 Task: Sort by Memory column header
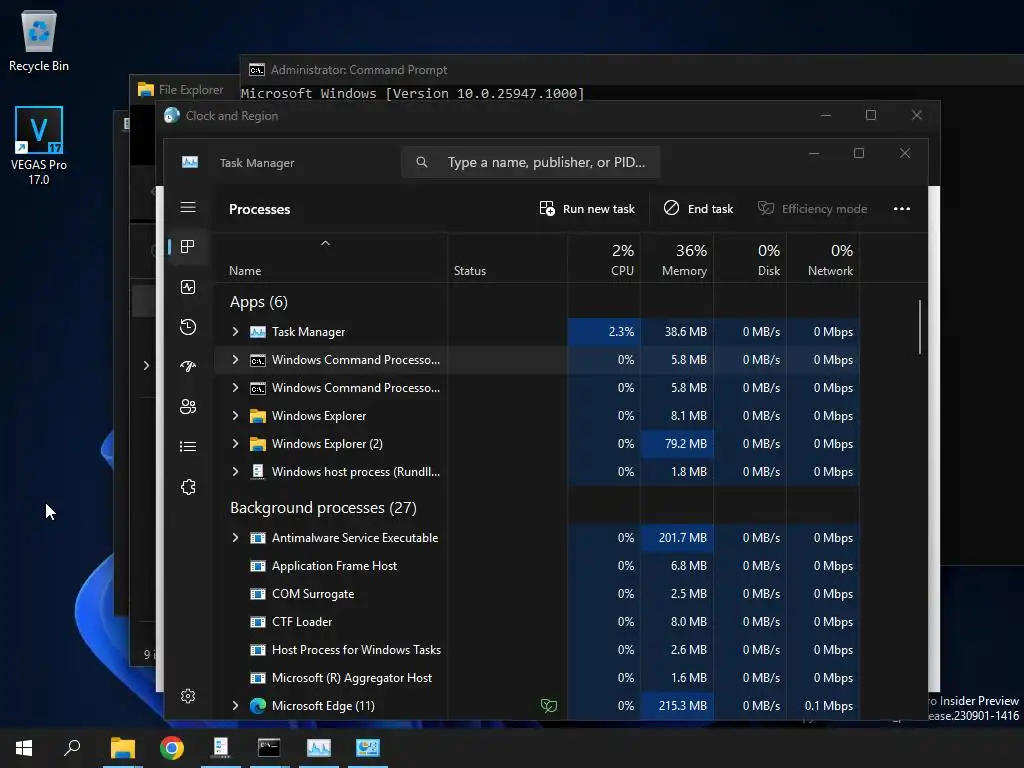point(677,259)
